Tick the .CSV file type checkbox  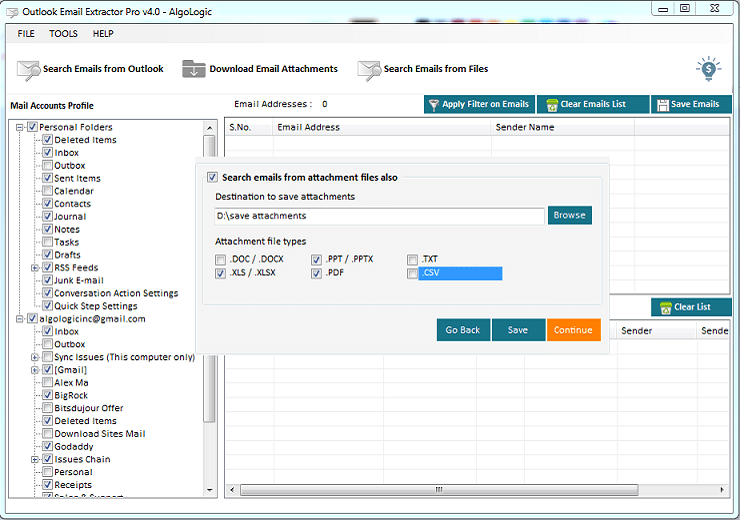click(413, 273)
